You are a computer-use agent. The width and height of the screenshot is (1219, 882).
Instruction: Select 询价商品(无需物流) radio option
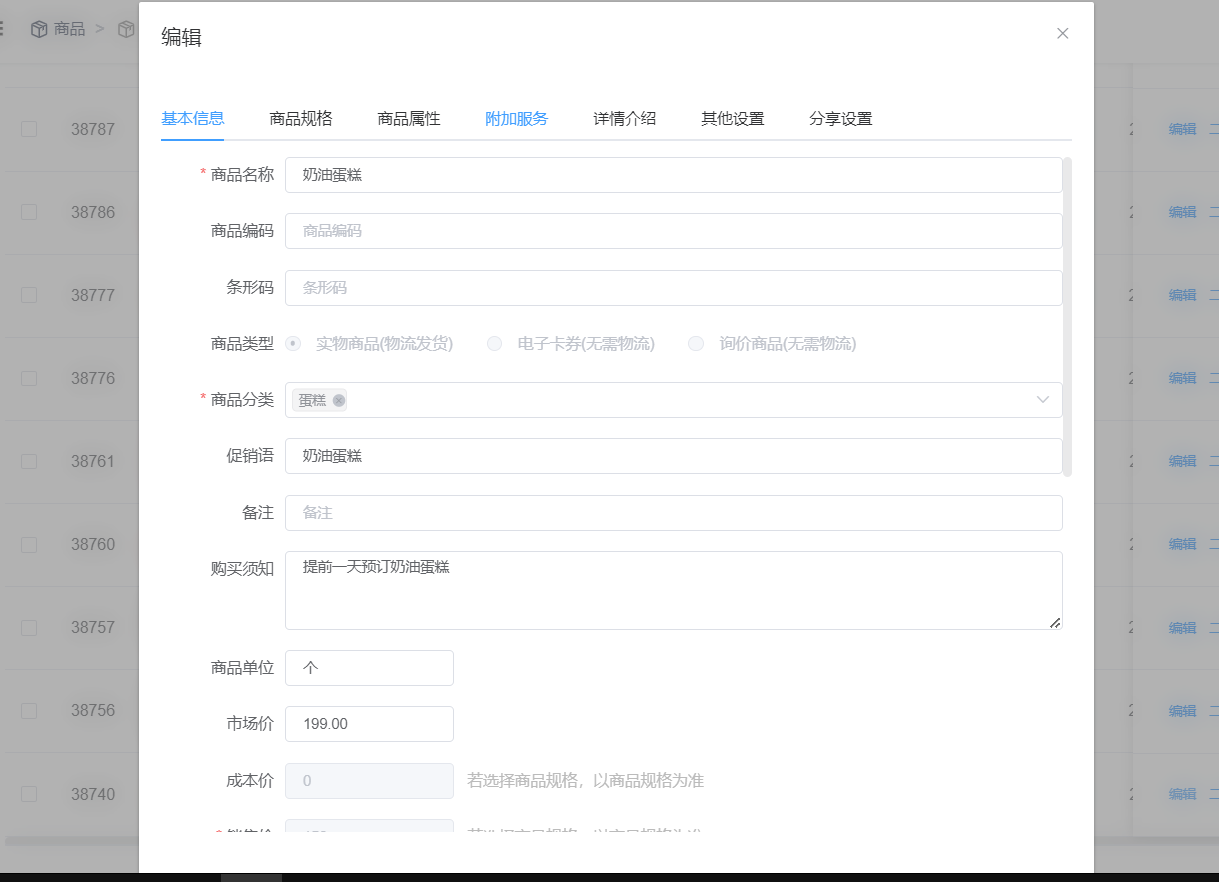696,344
